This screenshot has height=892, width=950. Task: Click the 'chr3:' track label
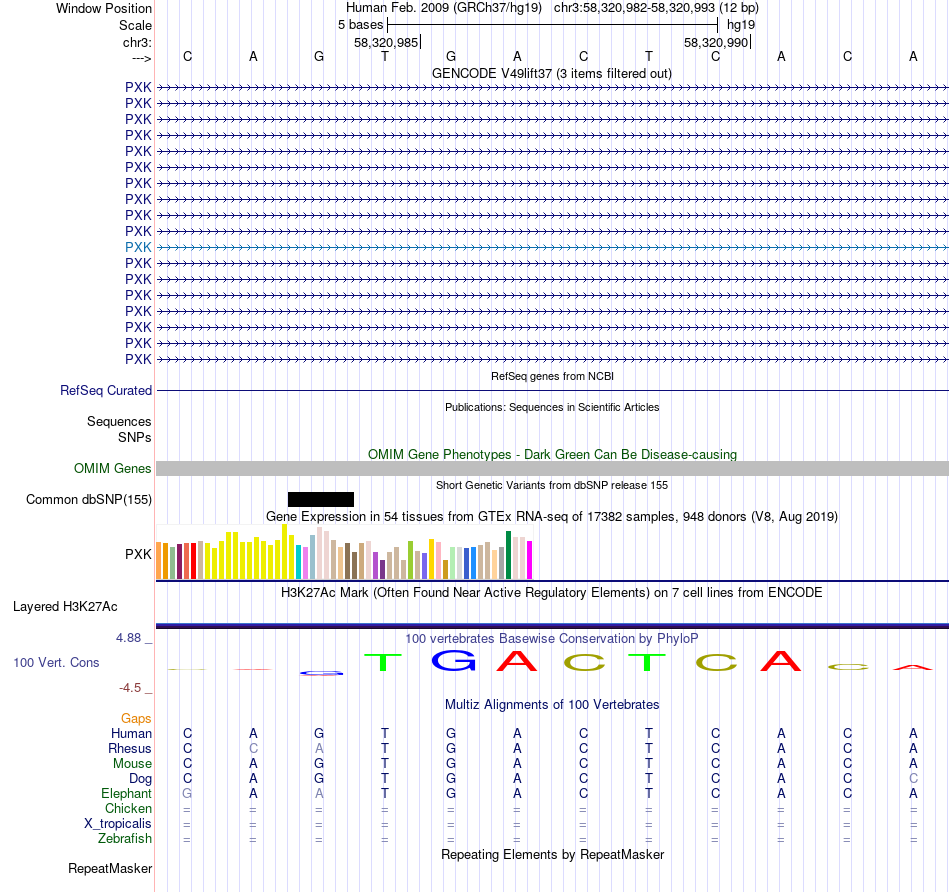click(137, 42)
